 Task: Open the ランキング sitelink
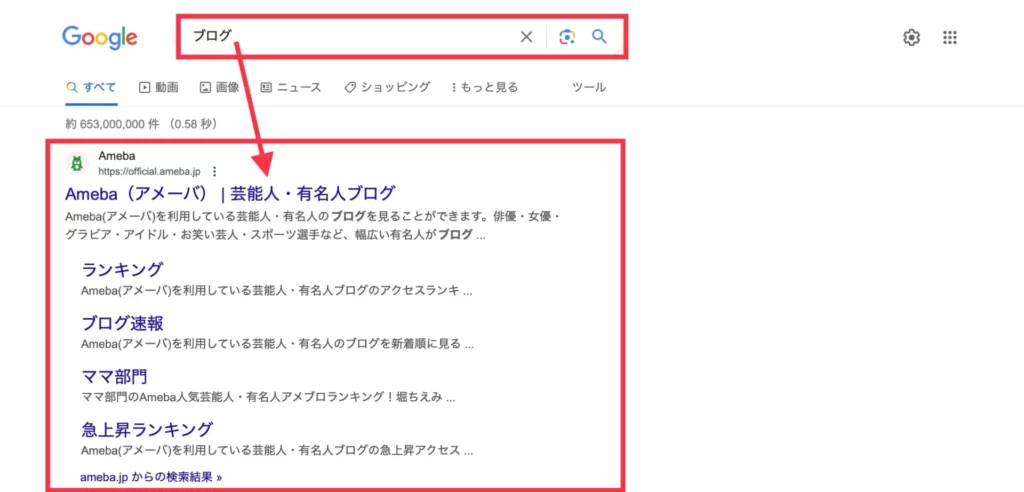click(122, 269)
